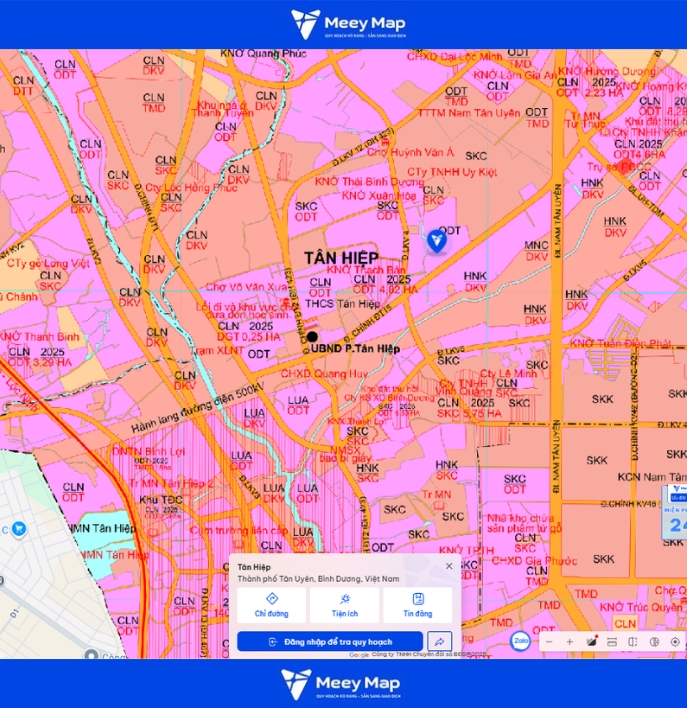Image resolution: width=687 pixels, height=708 pixels.
Task: Click the black dot marker near UBND P.Tân Hiệp
Action: [312, 336]
